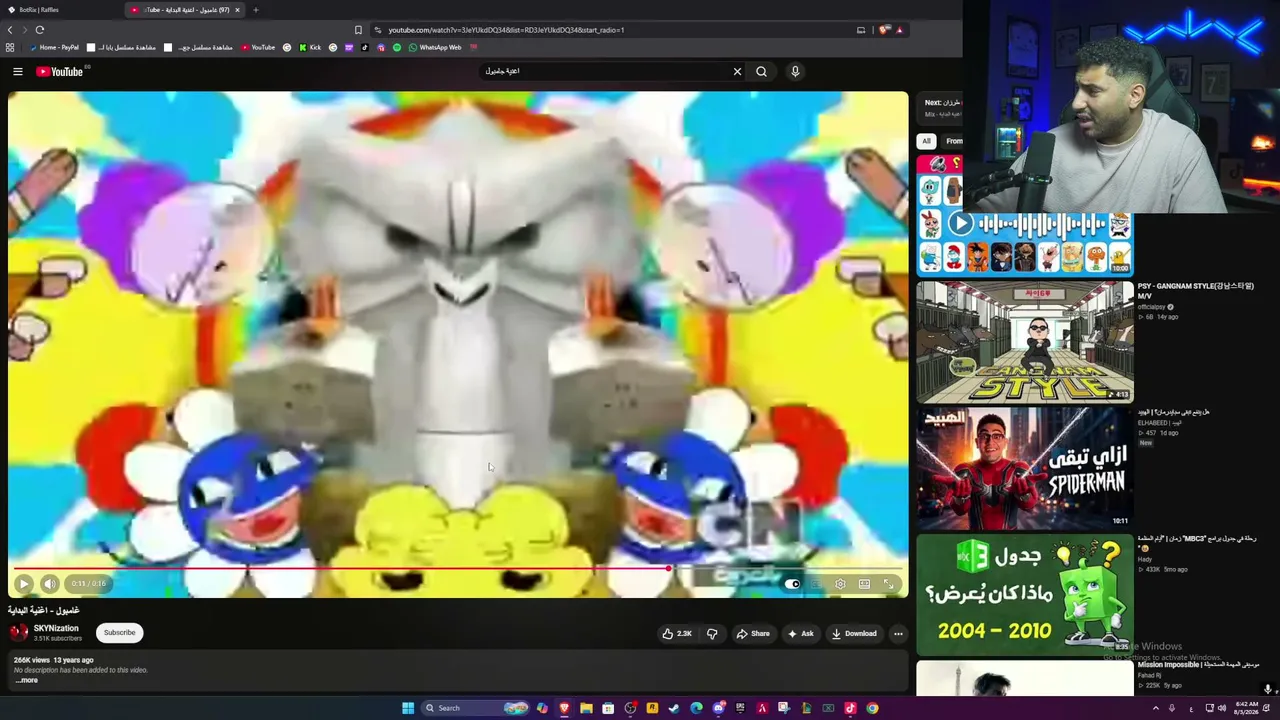Open the apps grid on the bookmarks bar
This screenshot has width=1280, height=720.
[10, 47]
